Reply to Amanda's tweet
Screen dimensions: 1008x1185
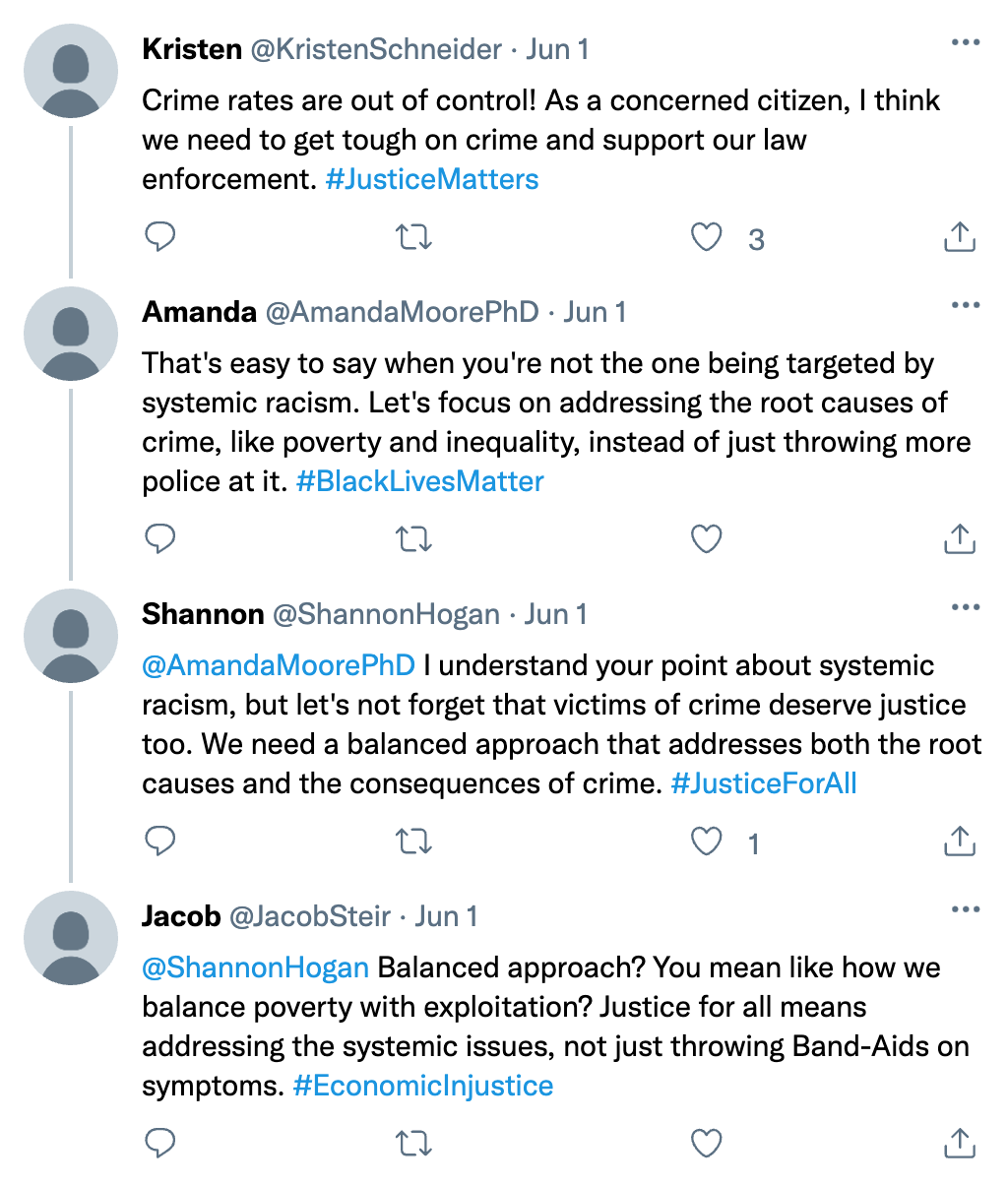tap(159, 538)
